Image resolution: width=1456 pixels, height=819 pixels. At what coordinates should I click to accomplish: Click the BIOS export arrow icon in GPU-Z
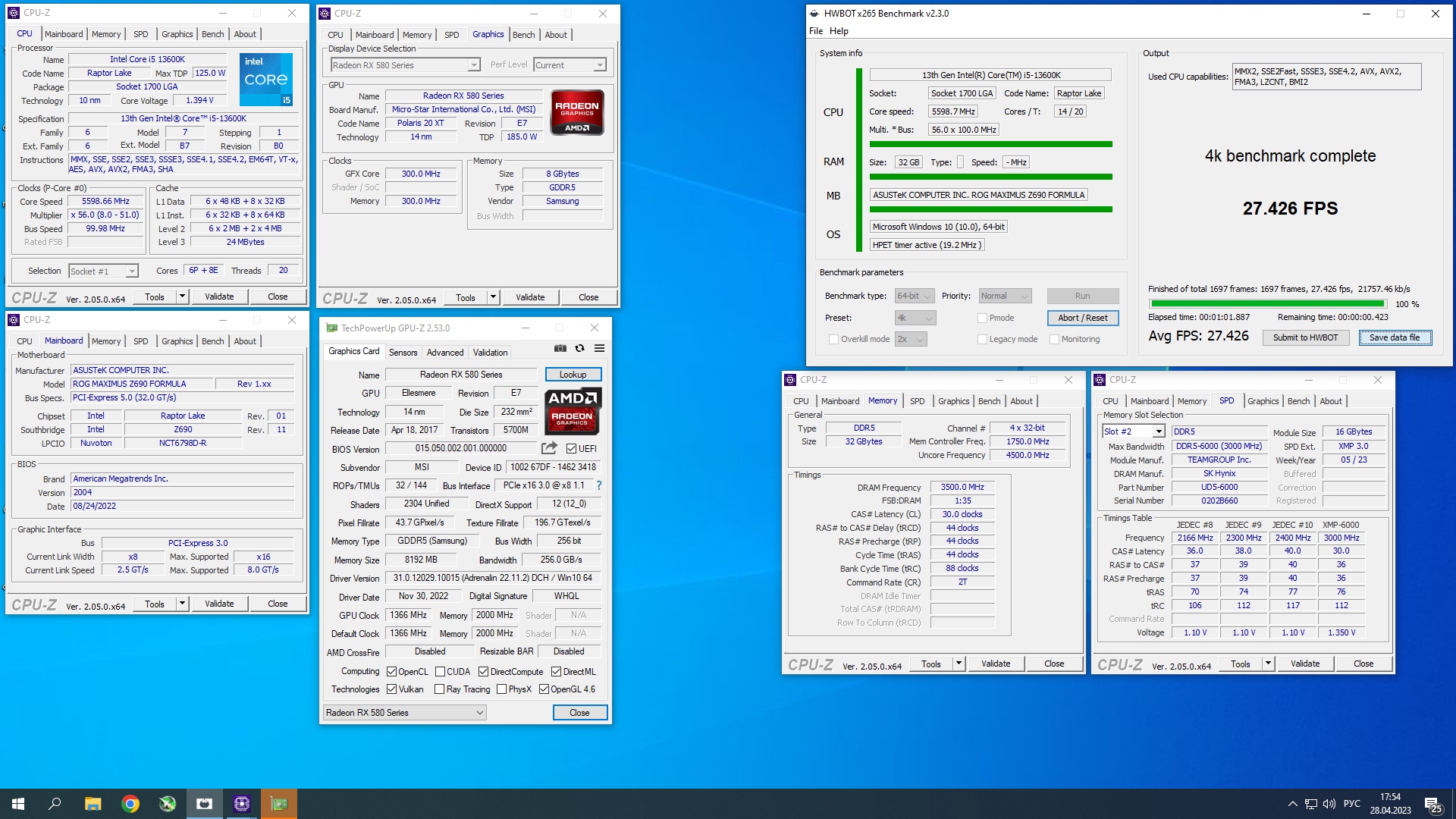(550, 448)
